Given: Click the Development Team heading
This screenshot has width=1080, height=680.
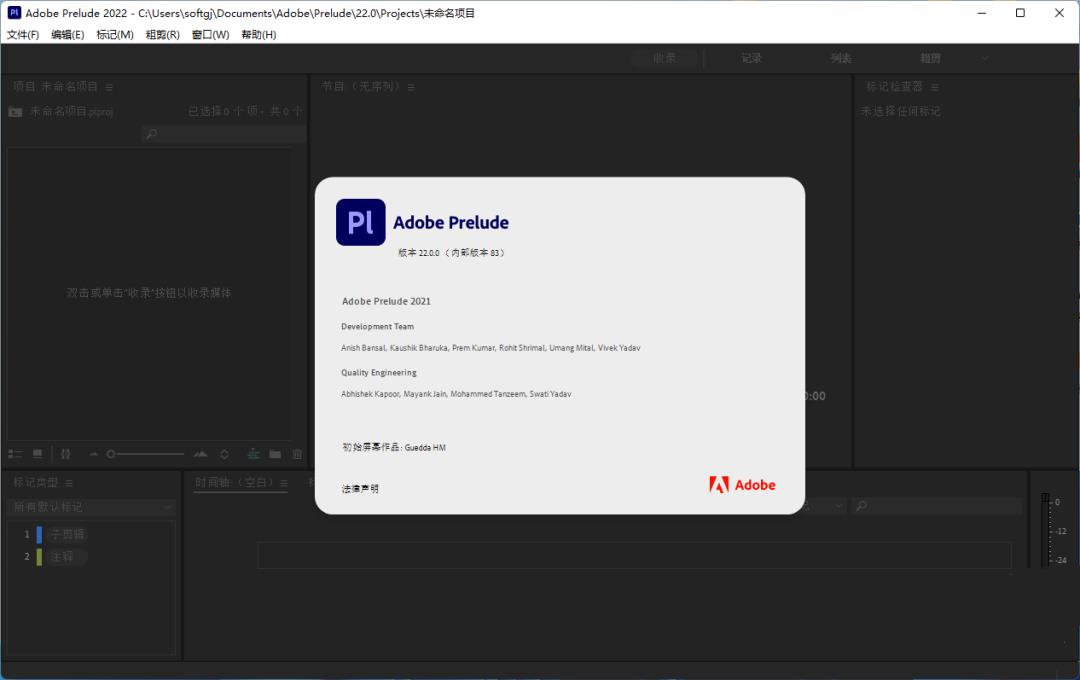Looking at the screenshot, I should 377,327.
